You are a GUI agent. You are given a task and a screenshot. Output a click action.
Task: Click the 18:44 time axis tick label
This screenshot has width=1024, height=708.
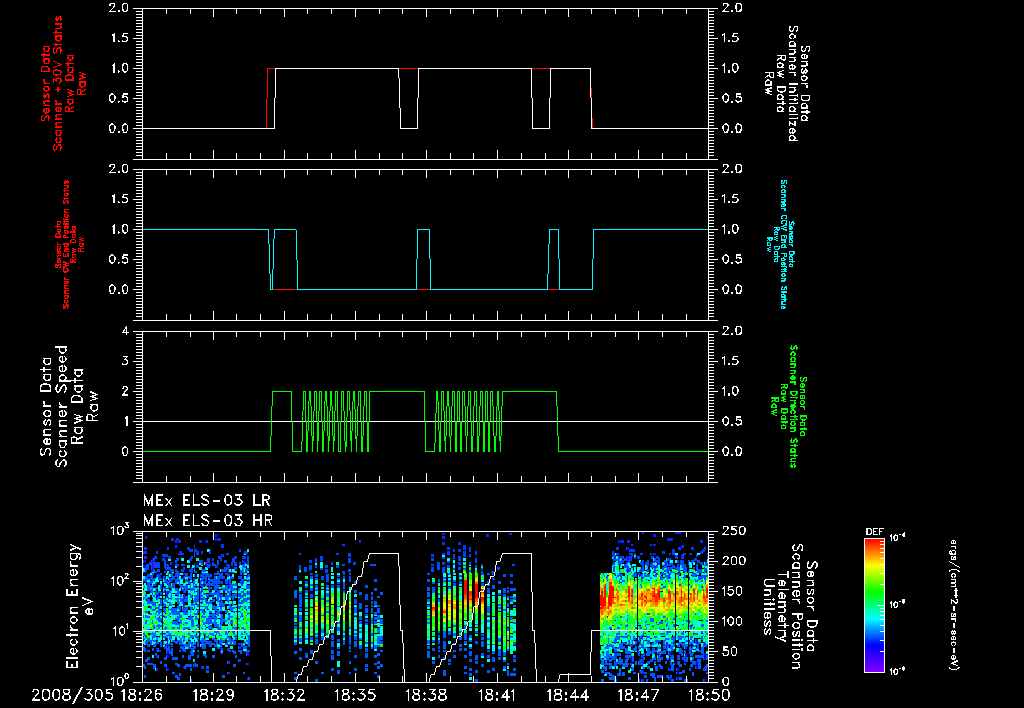568,695
